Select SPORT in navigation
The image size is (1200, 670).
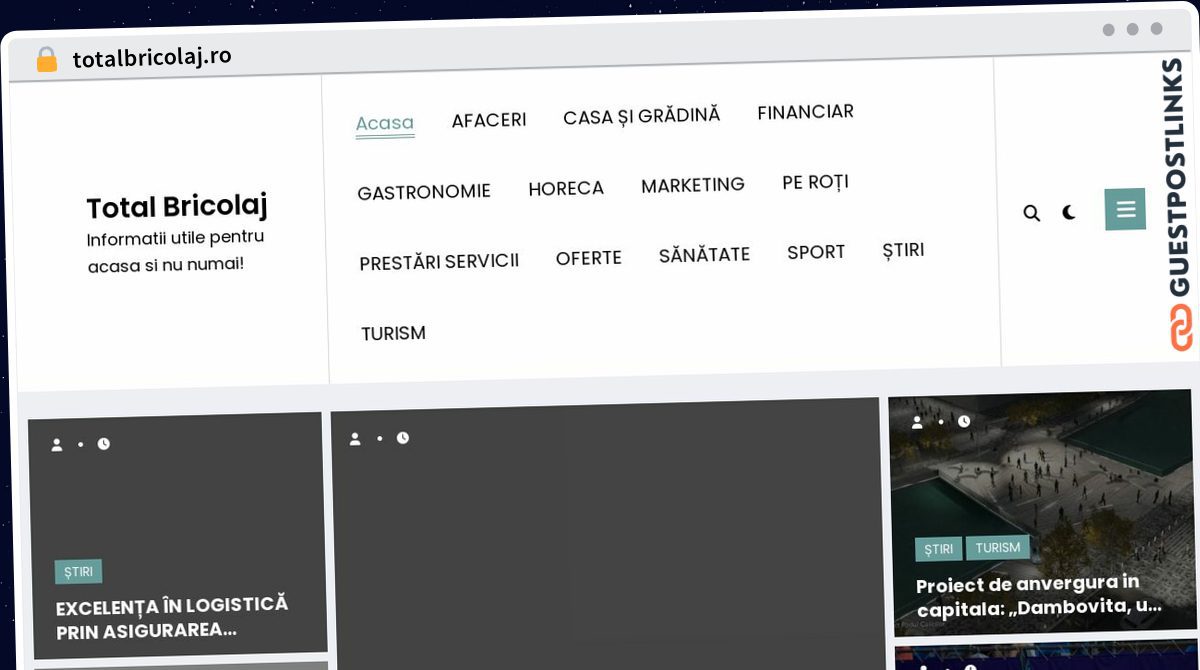pos(816,252)
